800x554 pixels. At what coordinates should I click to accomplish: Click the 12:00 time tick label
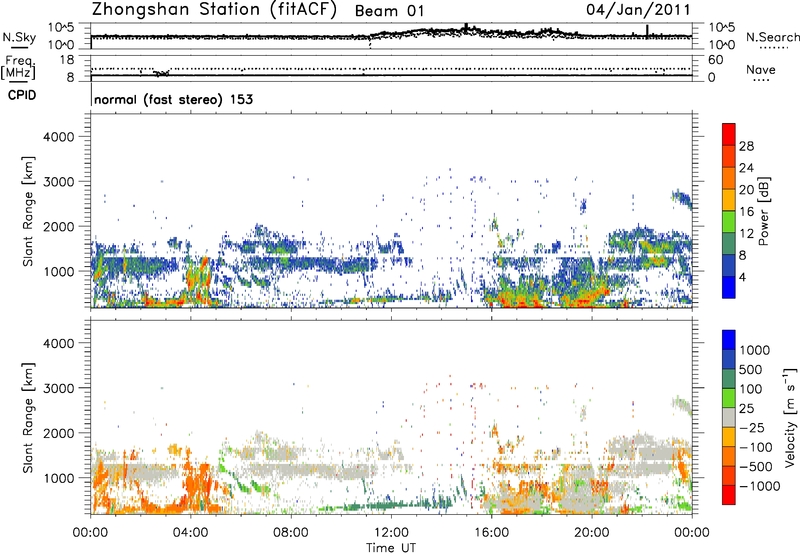(x=391, y=533)
